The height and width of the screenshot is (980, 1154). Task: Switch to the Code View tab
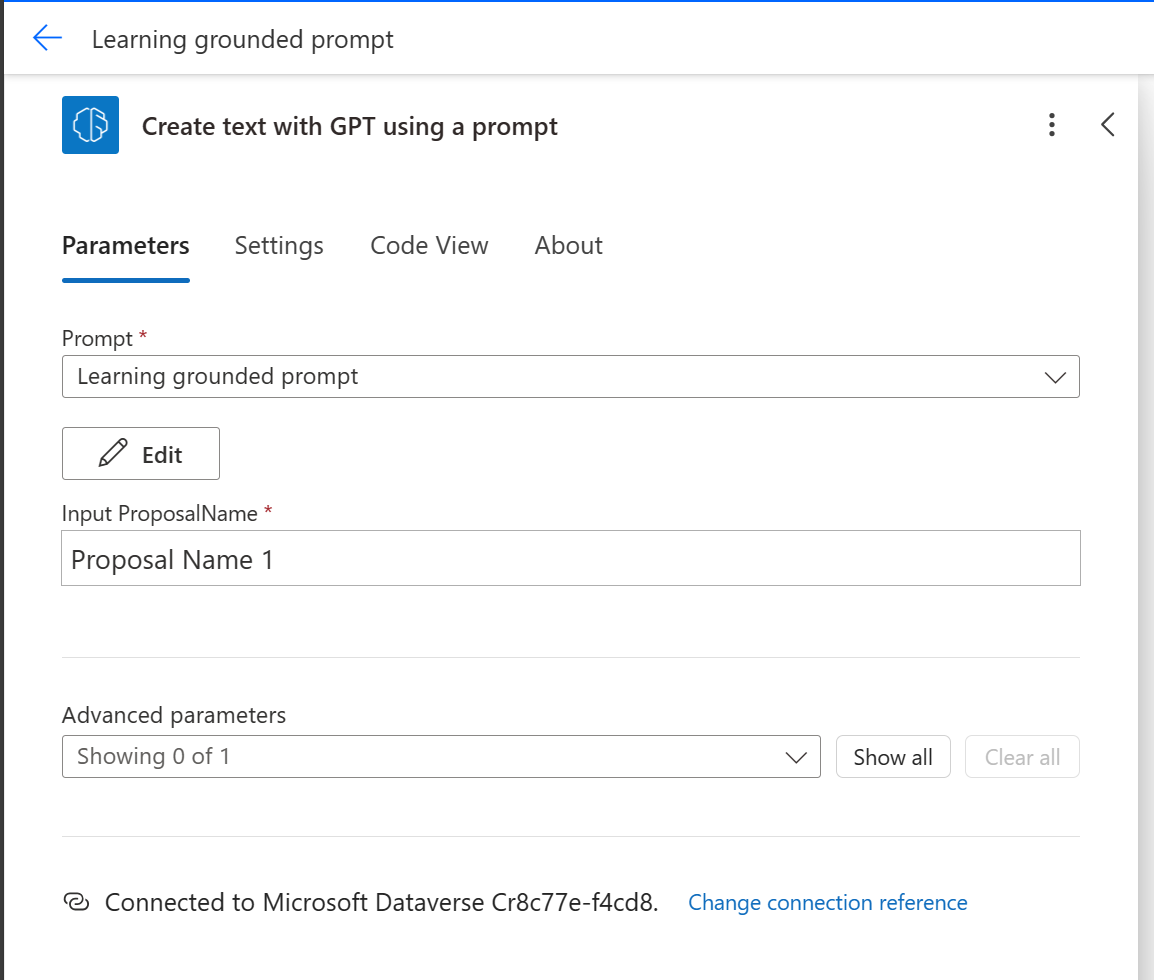pos(429,246)
